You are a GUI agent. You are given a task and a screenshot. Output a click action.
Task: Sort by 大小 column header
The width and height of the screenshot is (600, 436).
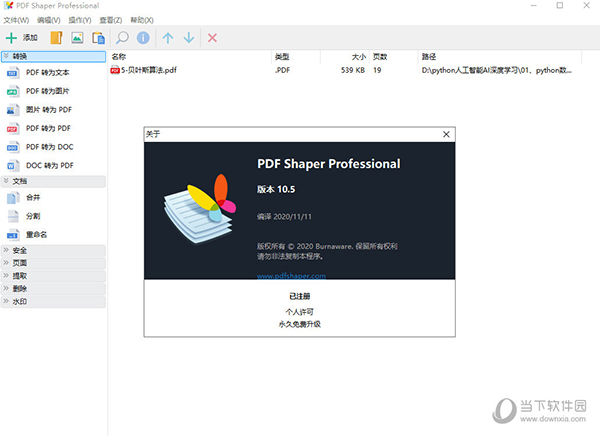(345, 57)
